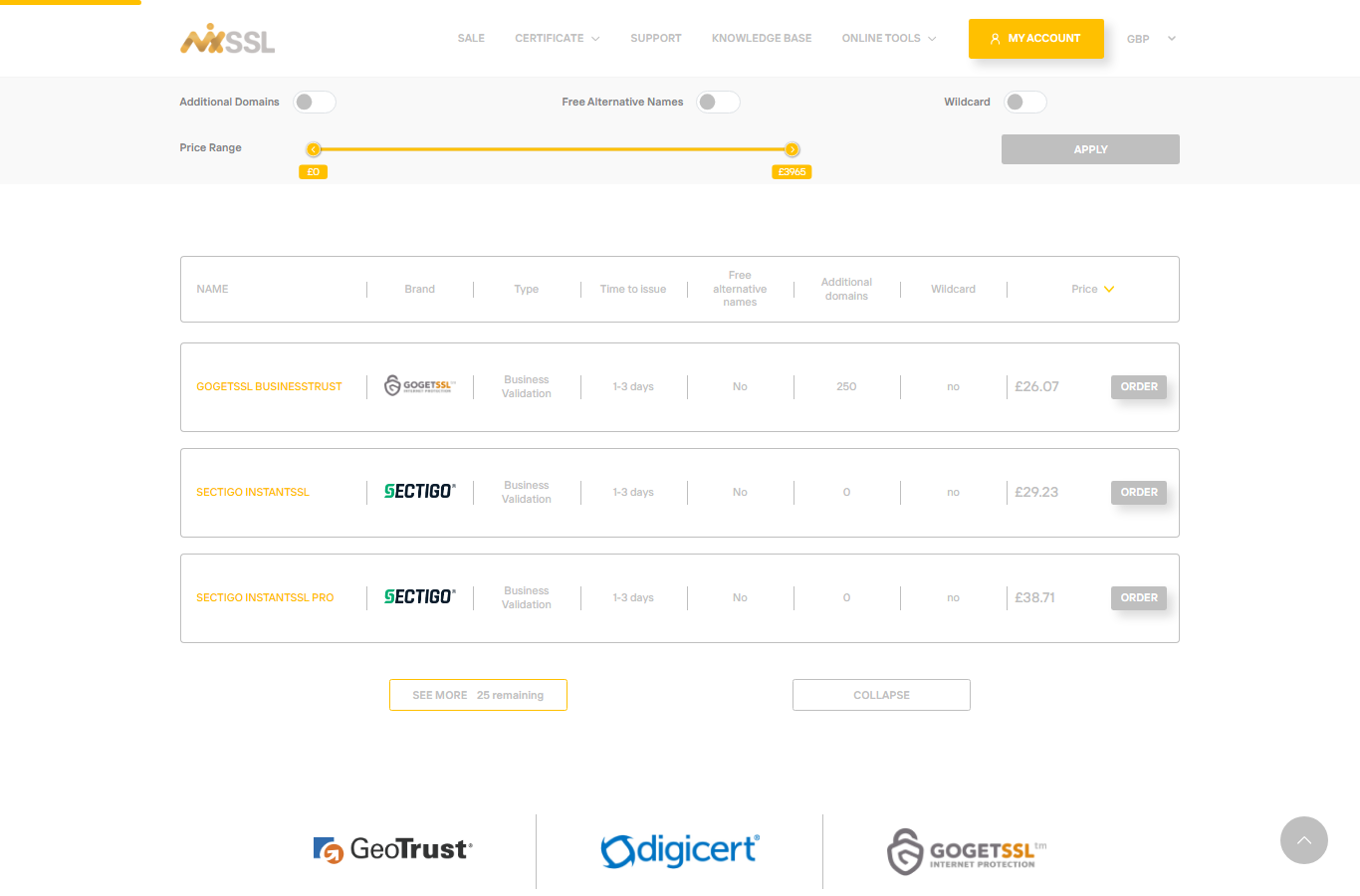Image resolution: width=1360 pixels, height=896 pixels.
Task: Click the £0 min price label
Action: click(x=314, y=172)
